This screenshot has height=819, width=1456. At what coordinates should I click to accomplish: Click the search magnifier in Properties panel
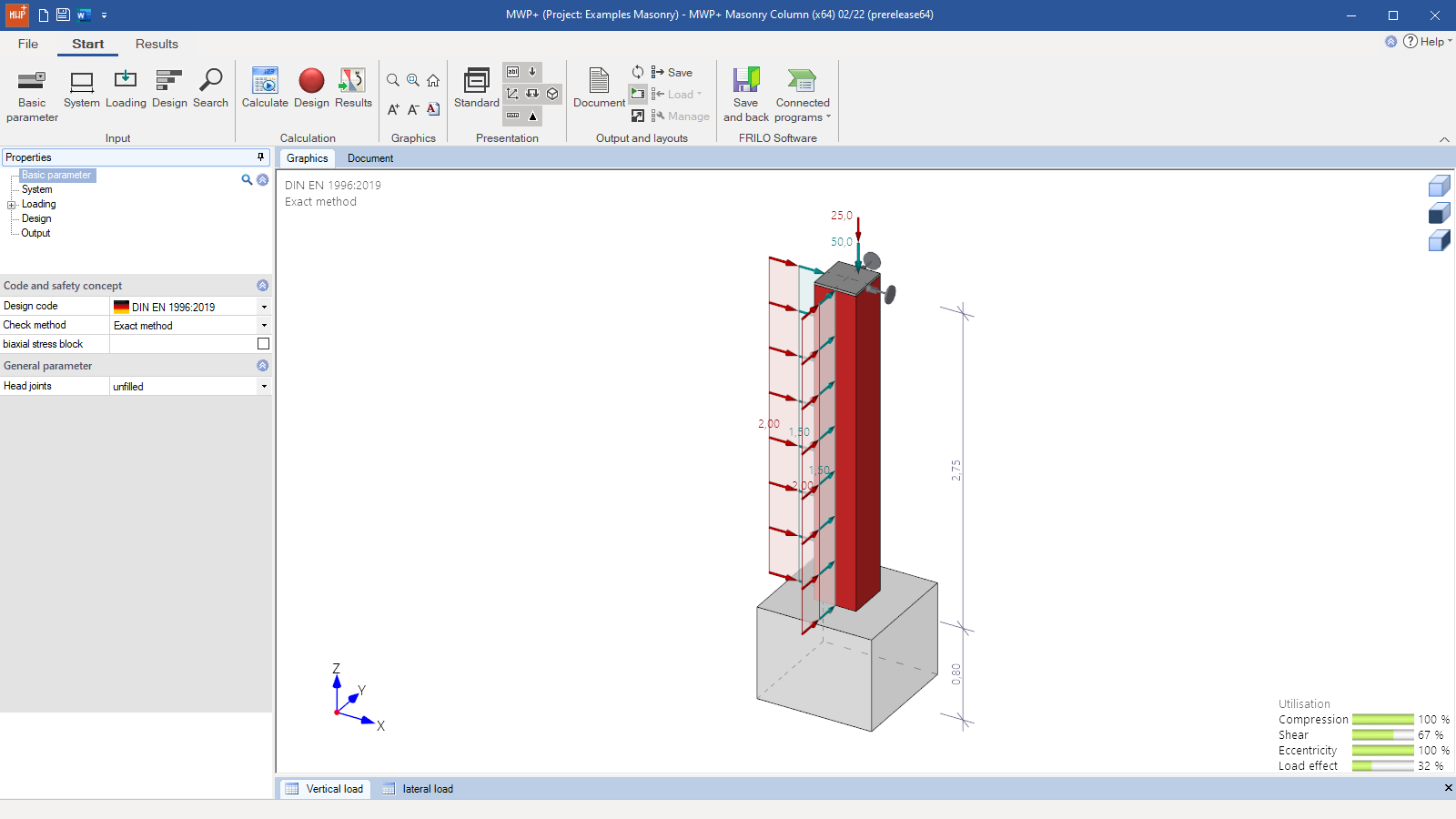pyautogui.click(x=247, y=180)
